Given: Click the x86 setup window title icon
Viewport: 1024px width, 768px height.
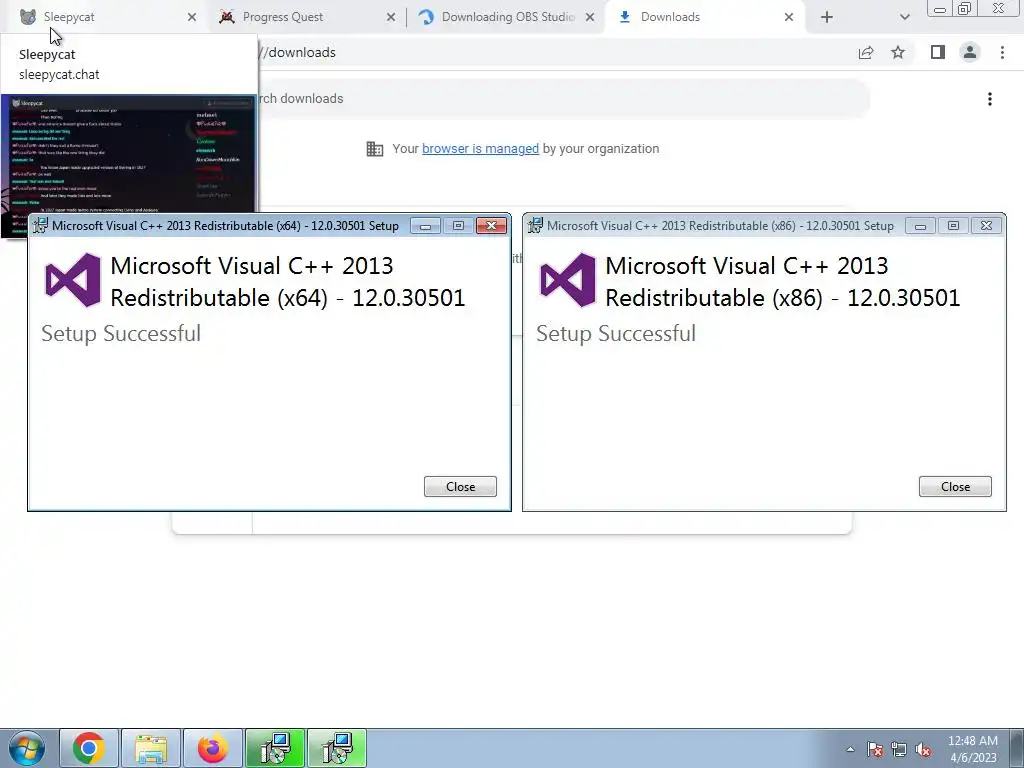Looking at the screenshot, I should 536,225.
